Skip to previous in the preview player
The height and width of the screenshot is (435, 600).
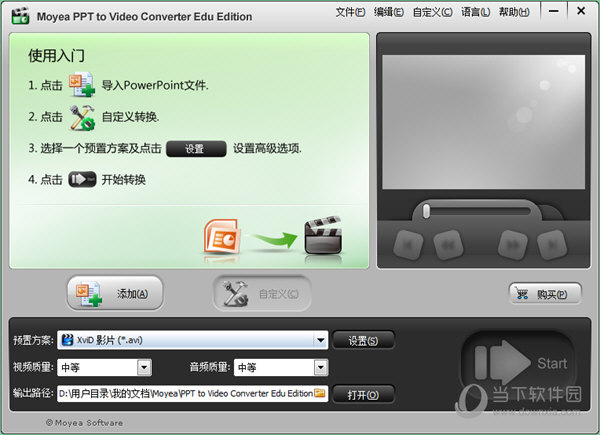click(x=408, y=245)
